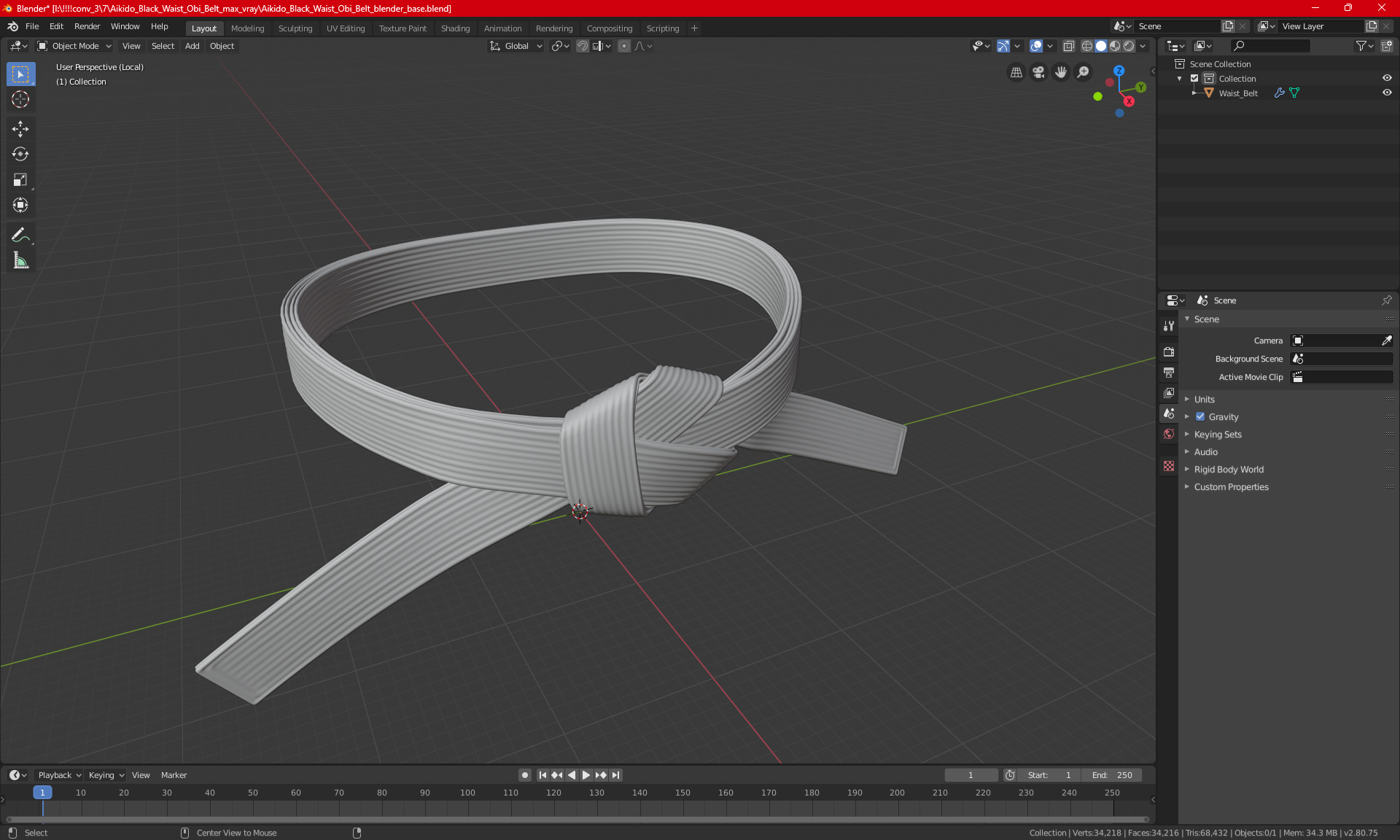The width and height of the screenshot is (1400, 840).
Task: Select the Scale tool
Action: coord(20,179)
